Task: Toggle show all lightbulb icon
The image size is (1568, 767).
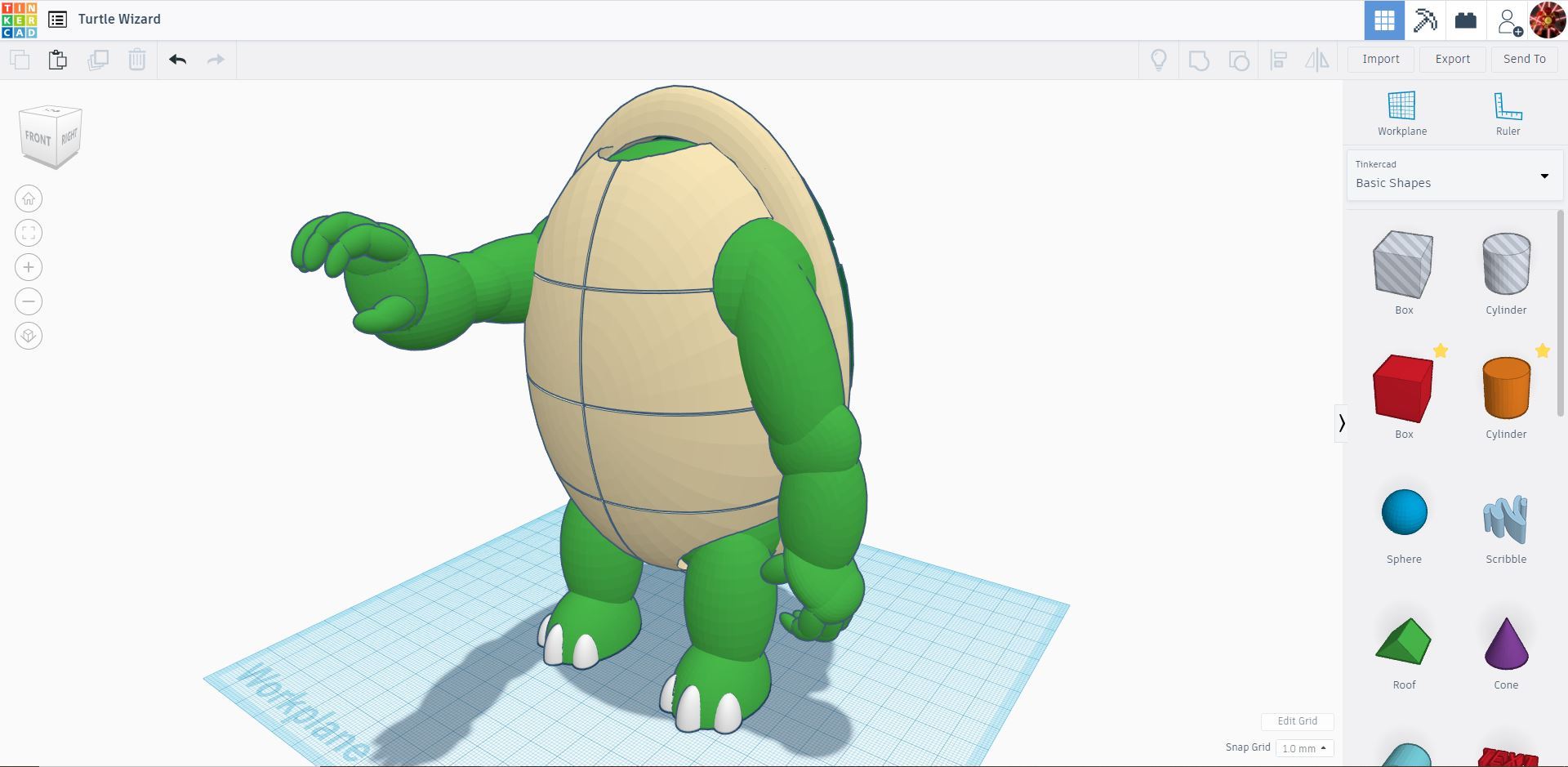Action: pyautogui.click(x=1158, y=60)
